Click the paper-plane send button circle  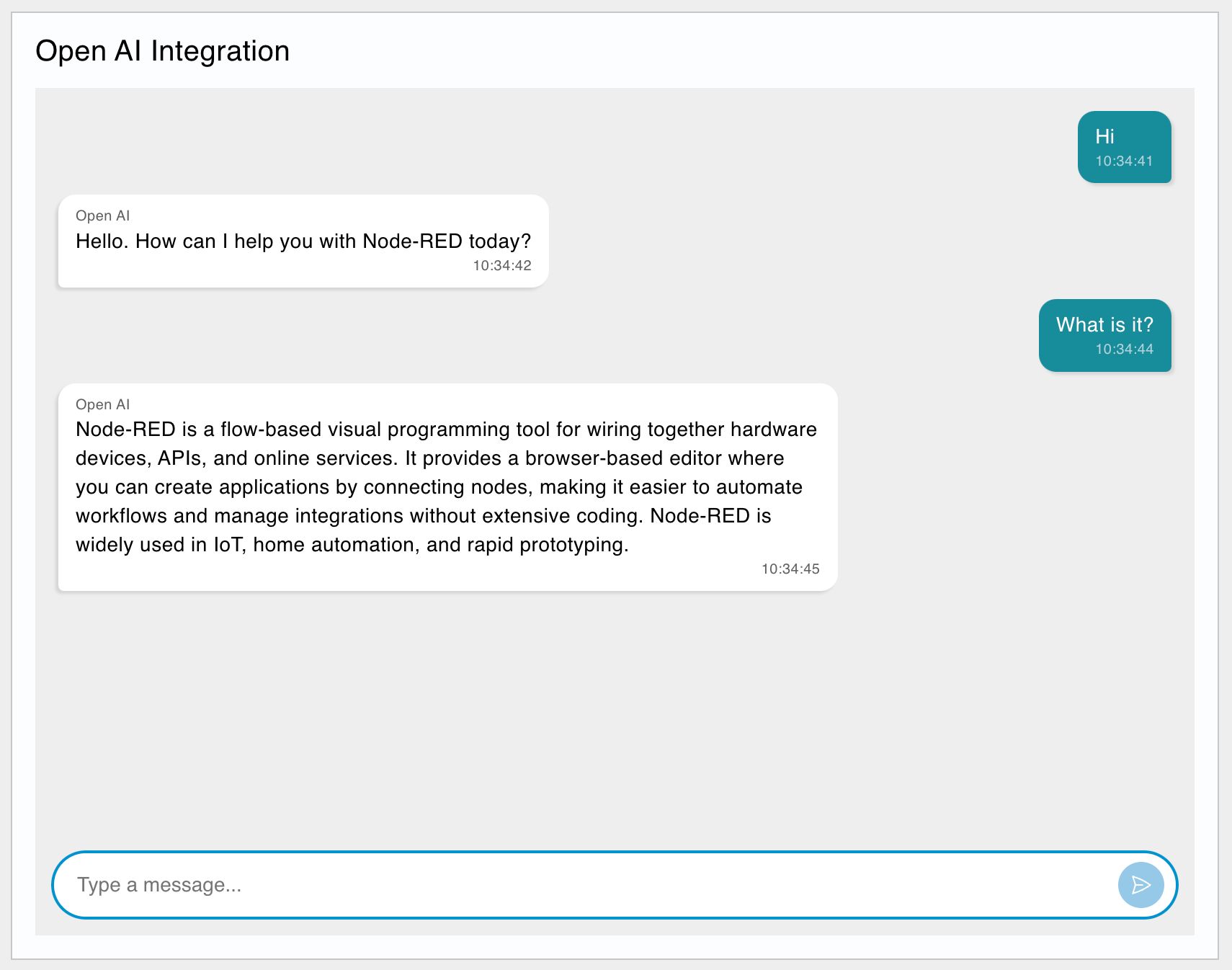1141,884
